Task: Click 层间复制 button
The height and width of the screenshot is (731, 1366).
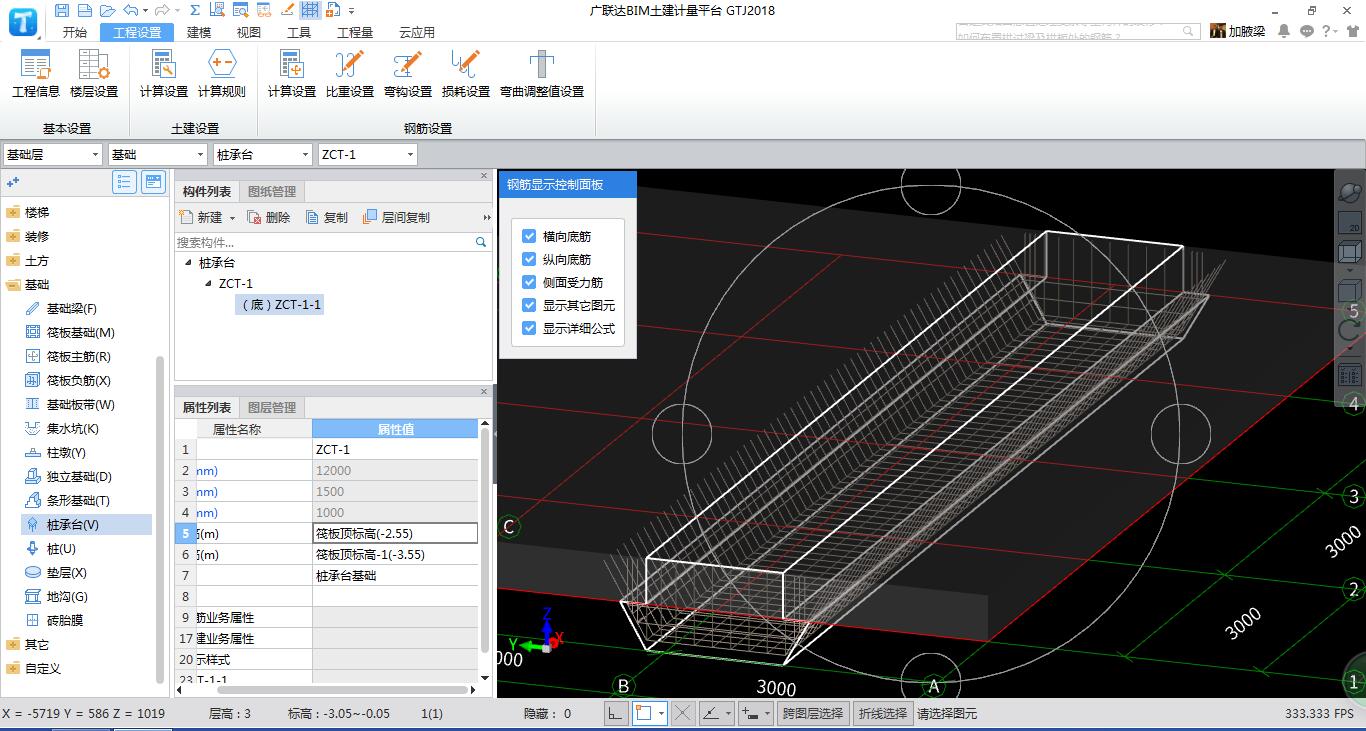Action: point(396,218)
